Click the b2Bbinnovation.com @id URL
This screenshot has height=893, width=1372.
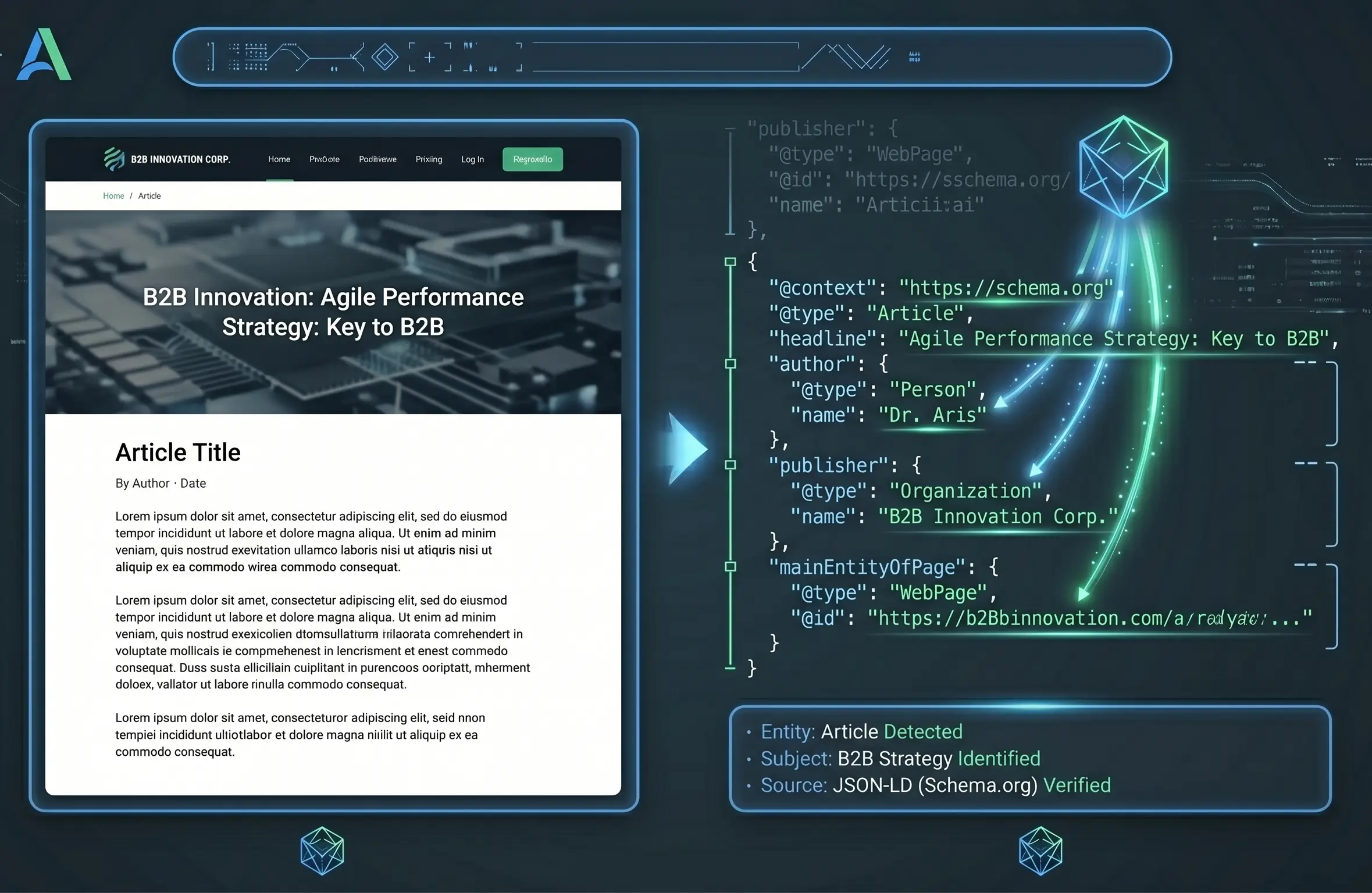click(x=1089, y=618)
